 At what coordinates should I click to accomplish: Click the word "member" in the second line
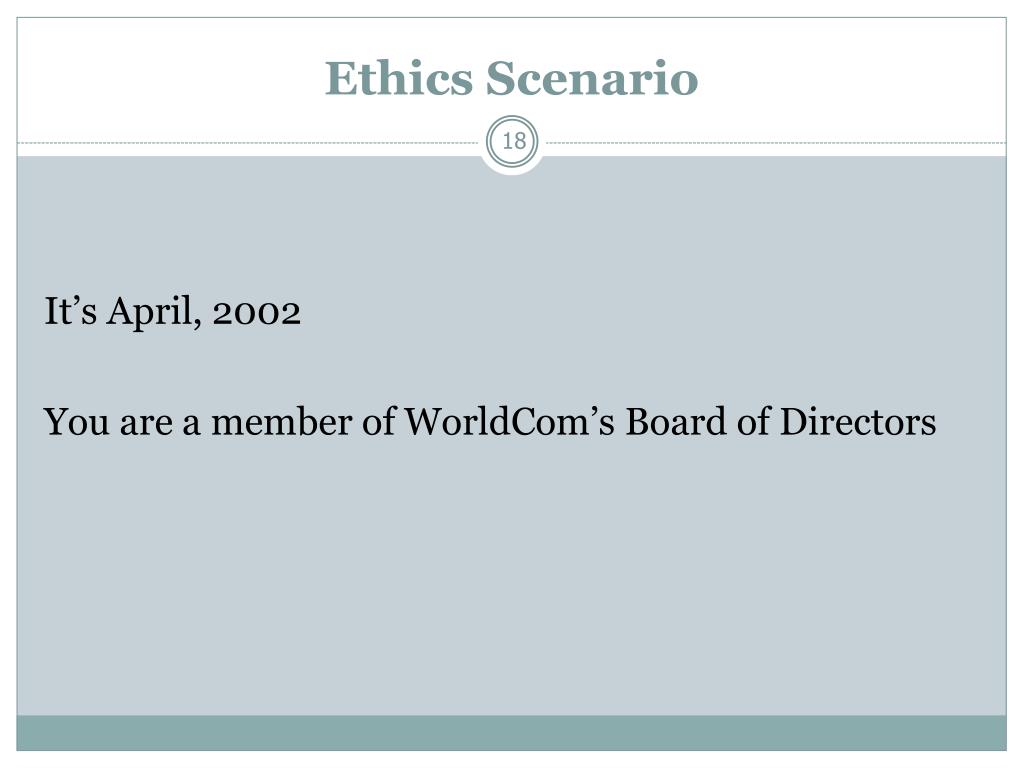point(281,421)
